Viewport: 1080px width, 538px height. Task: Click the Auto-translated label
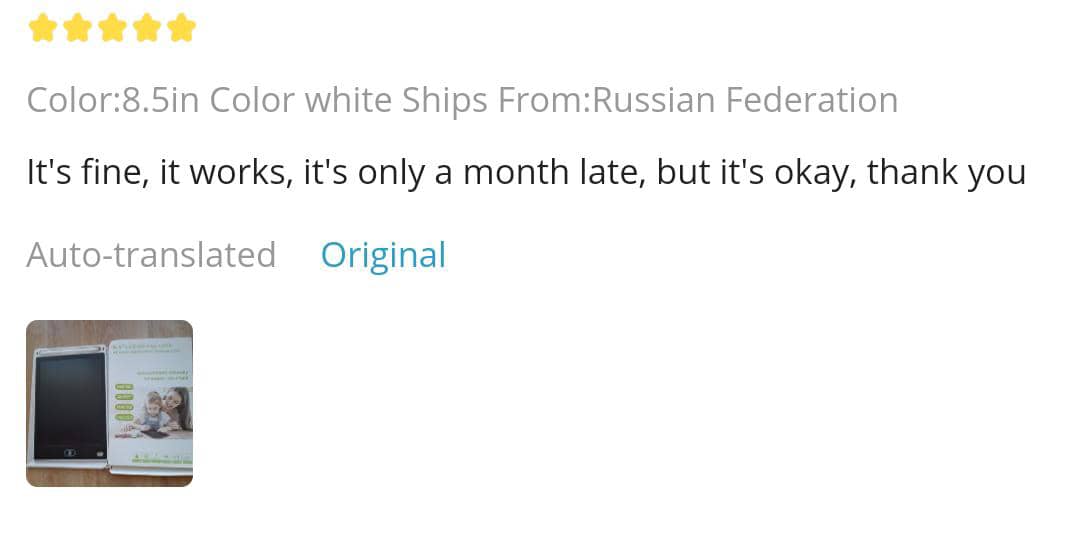coord(151,255)
